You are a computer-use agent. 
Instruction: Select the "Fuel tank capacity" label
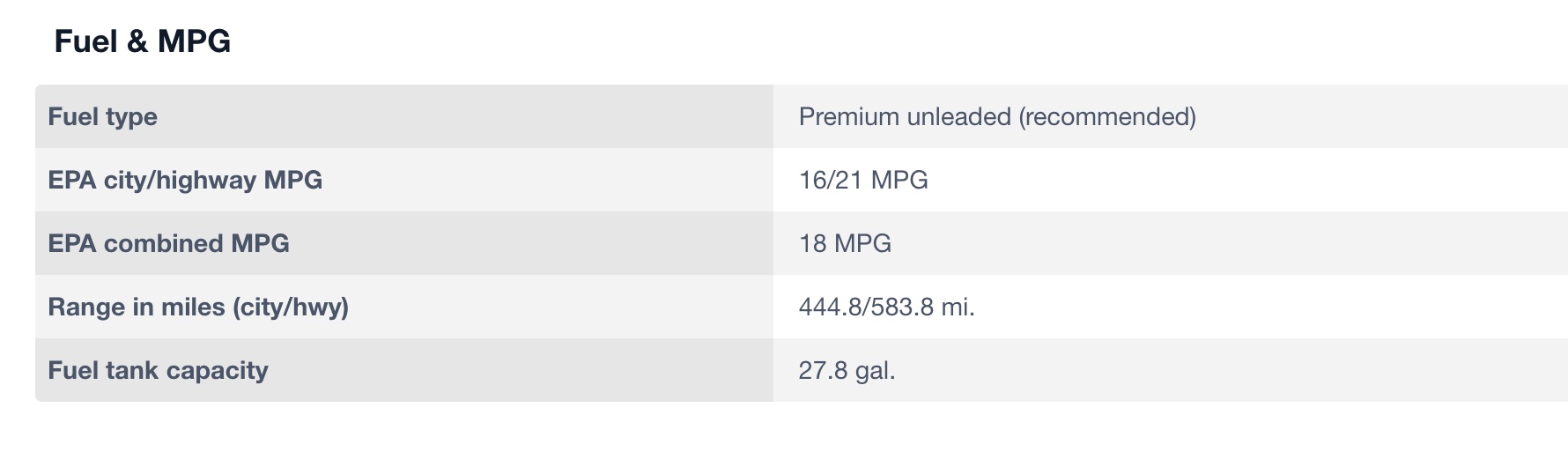158,370
